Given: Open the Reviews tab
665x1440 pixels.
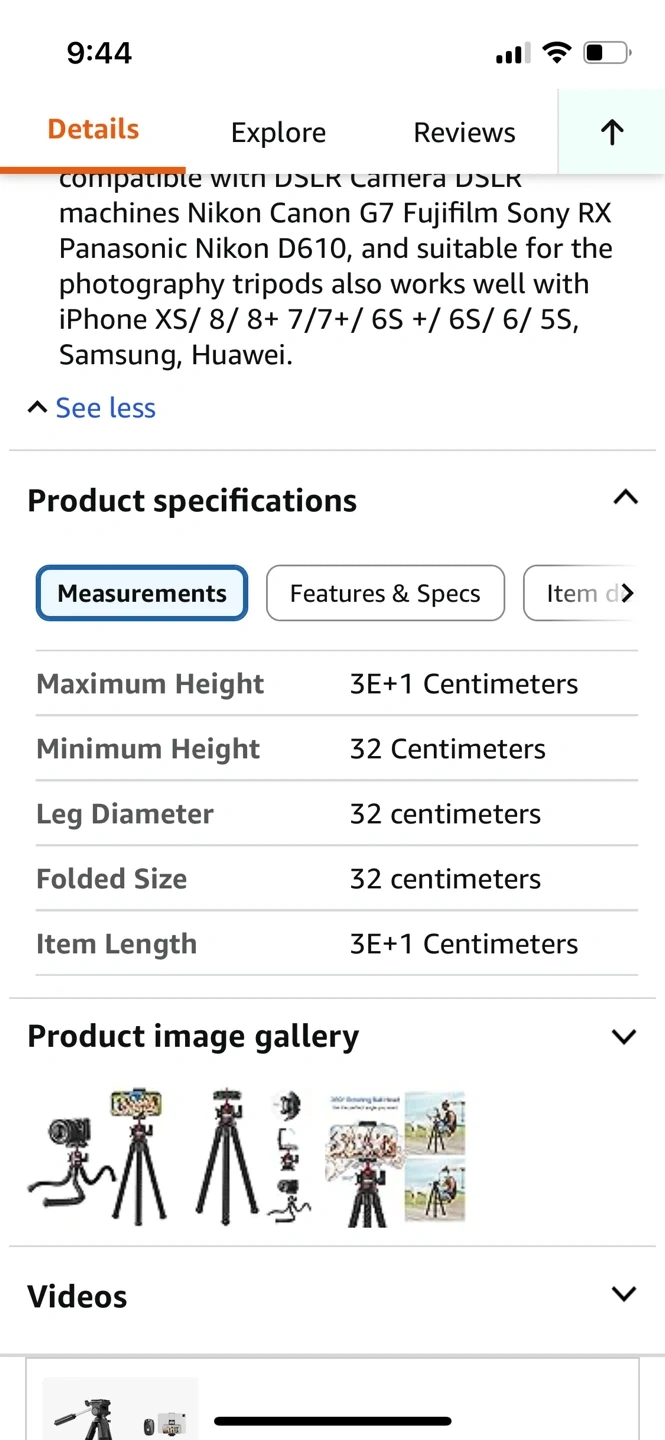Looking at the screenshot, I should click(464, 133).
